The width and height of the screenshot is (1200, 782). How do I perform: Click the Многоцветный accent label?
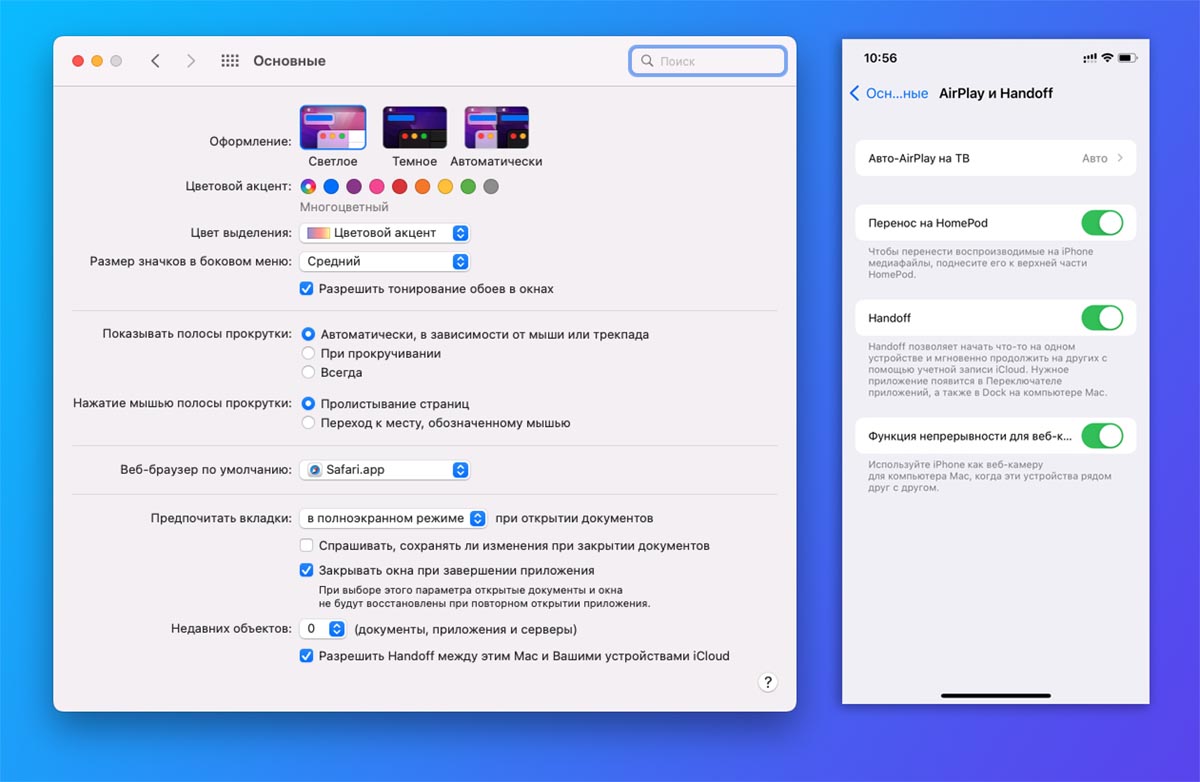point(344,207)
